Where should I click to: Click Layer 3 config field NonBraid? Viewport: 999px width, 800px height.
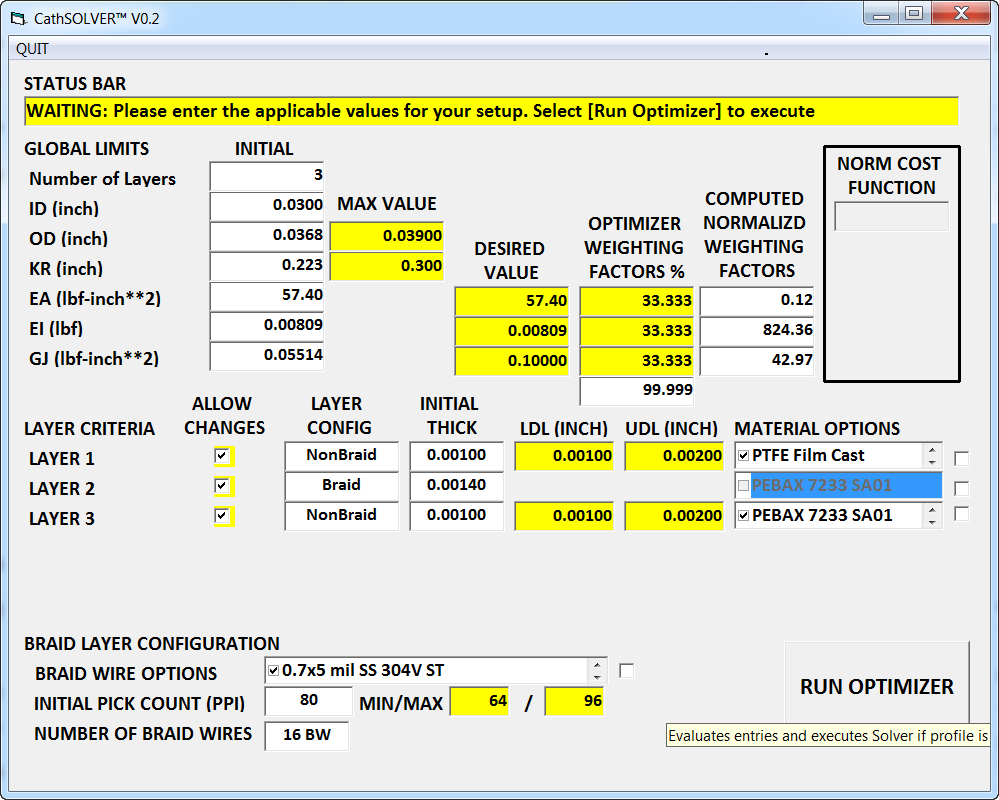[x=341, y=515]
